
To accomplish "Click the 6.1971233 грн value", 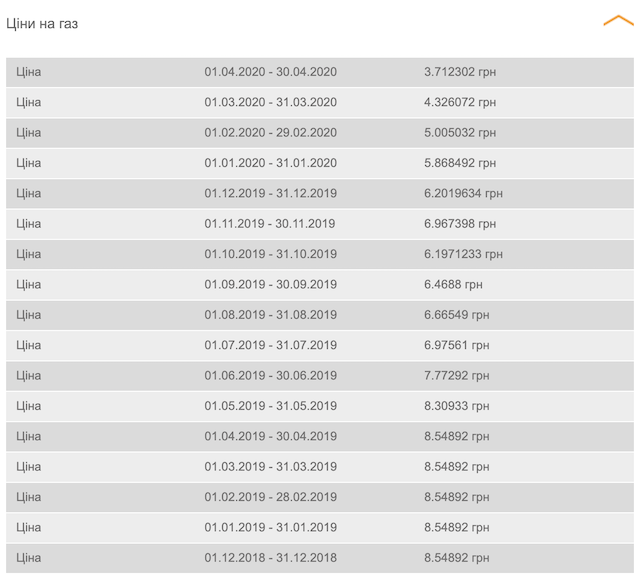I will pos(463,254).
